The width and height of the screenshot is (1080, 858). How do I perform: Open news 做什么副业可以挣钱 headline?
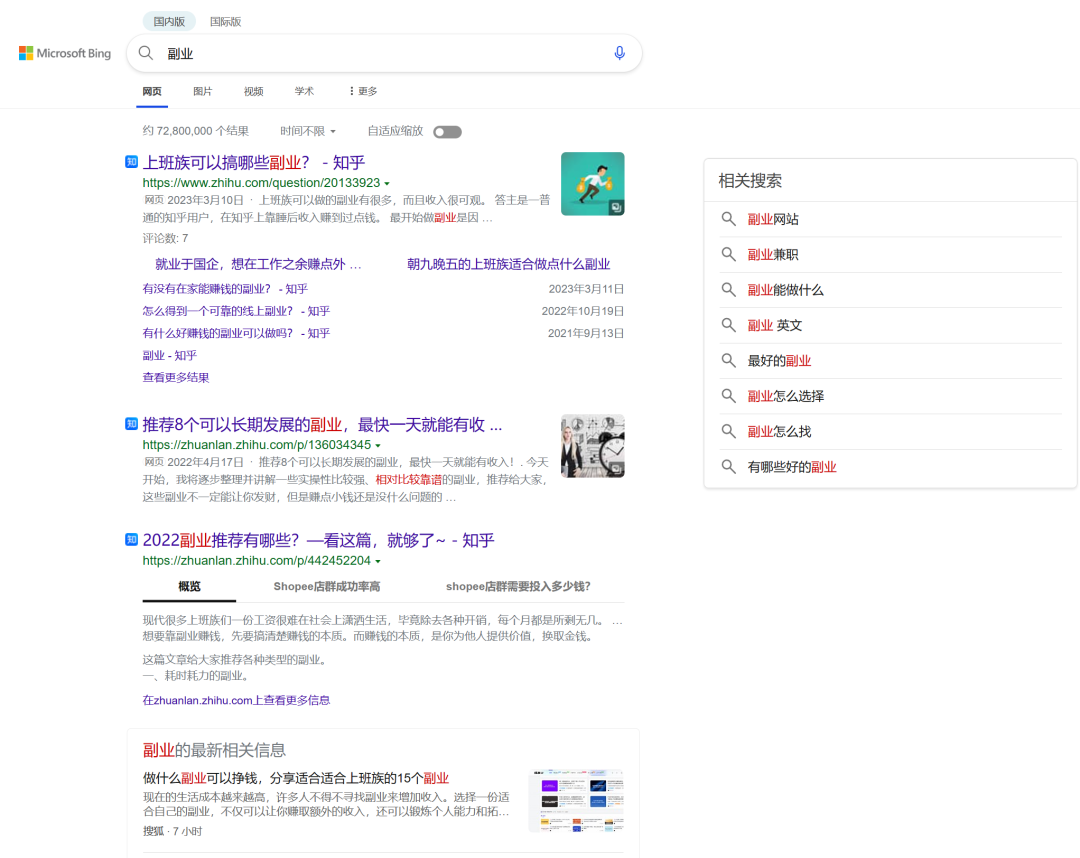(x=296, y=778)
